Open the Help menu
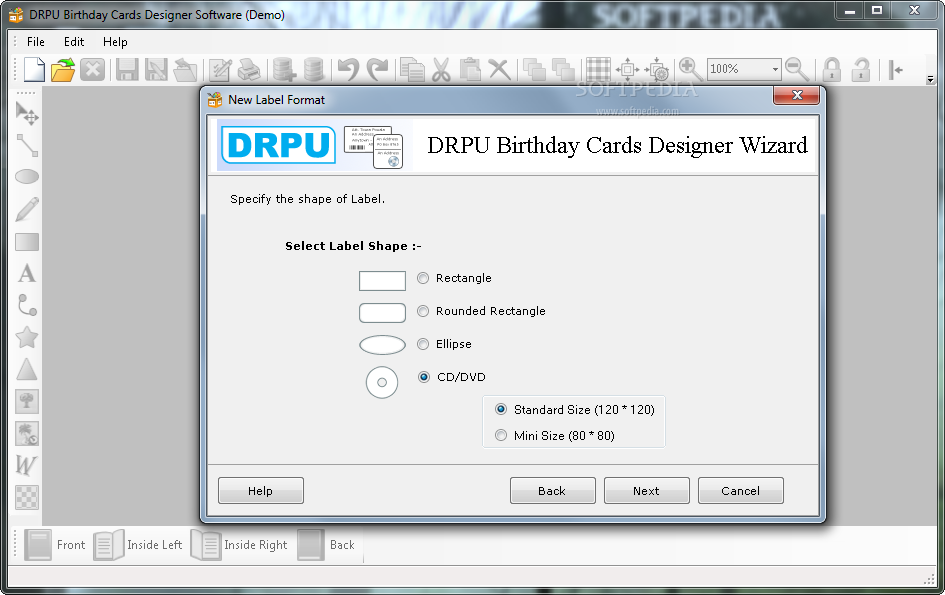 tap(115, 42)
